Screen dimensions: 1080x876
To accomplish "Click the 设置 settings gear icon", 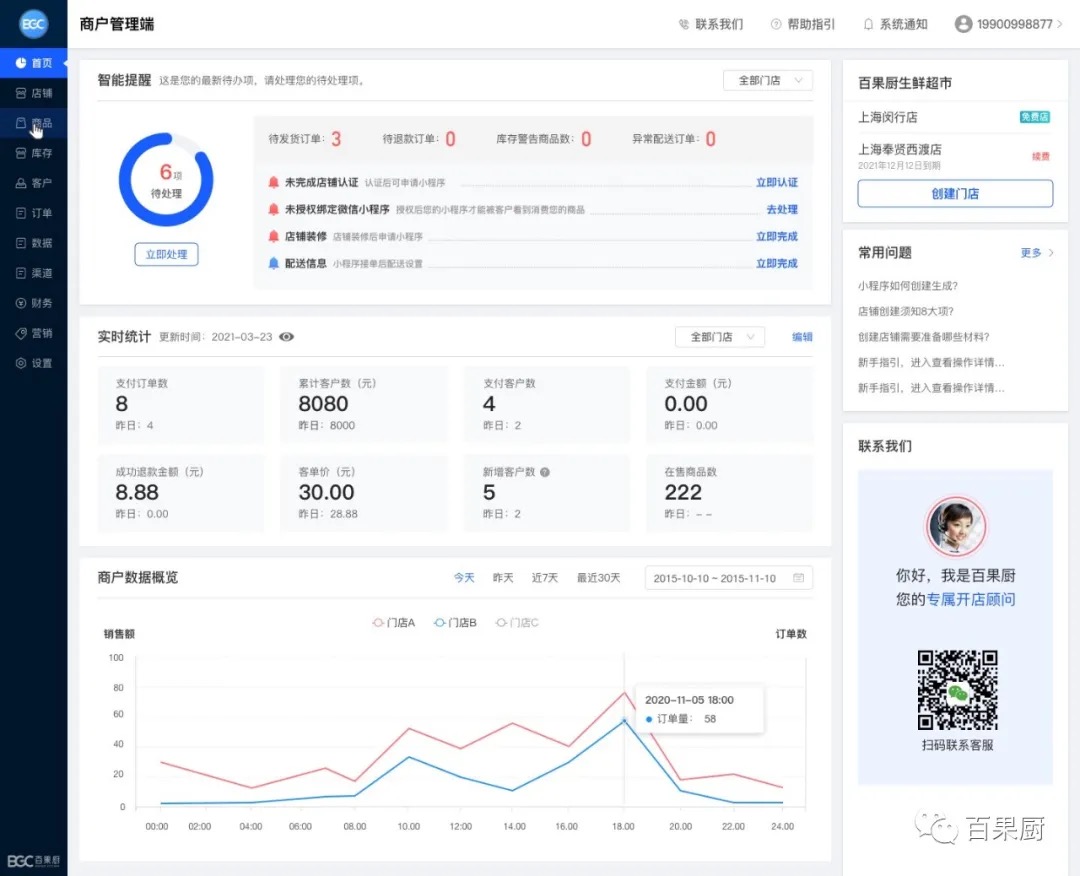I will (x=21, y=363).
